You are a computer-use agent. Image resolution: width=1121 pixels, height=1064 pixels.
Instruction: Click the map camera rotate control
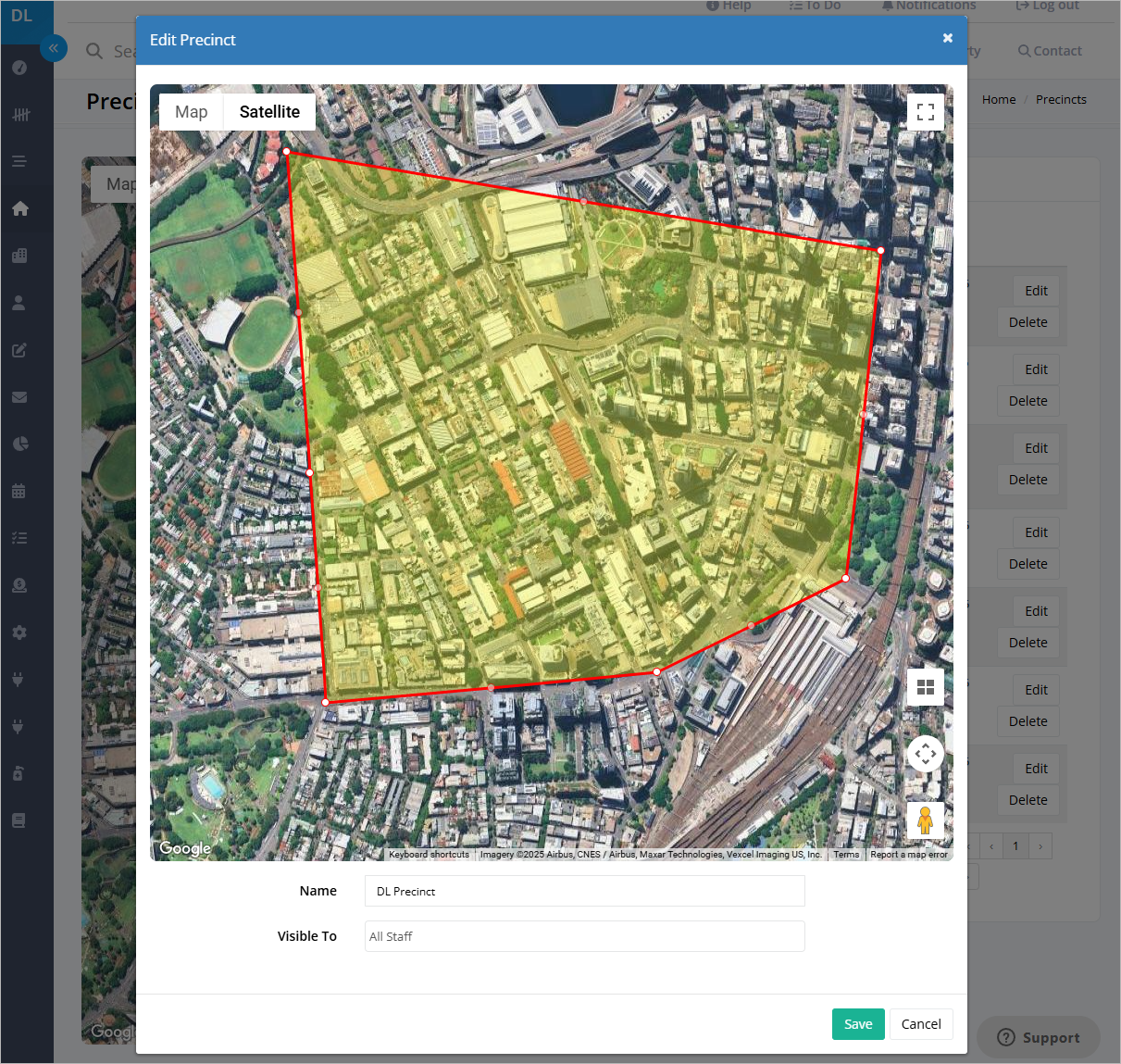click(926, 754)
